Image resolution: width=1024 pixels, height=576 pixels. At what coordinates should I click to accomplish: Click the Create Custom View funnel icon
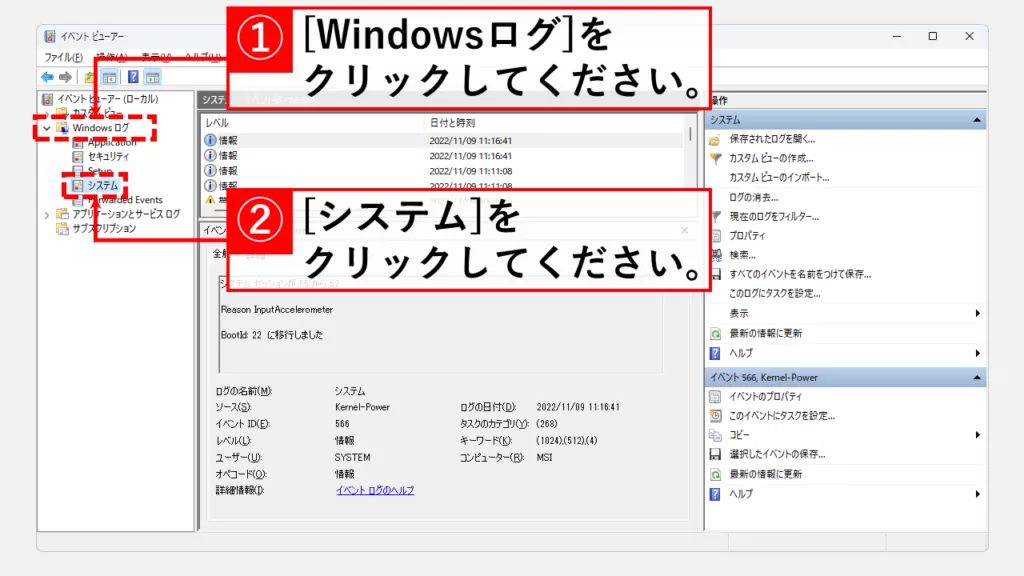715,158
